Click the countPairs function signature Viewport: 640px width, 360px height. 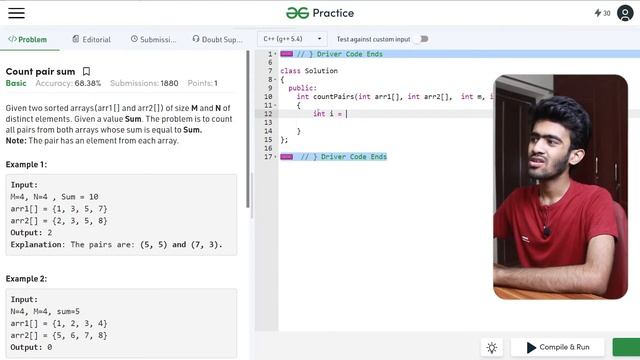click(x=394, y=97)
